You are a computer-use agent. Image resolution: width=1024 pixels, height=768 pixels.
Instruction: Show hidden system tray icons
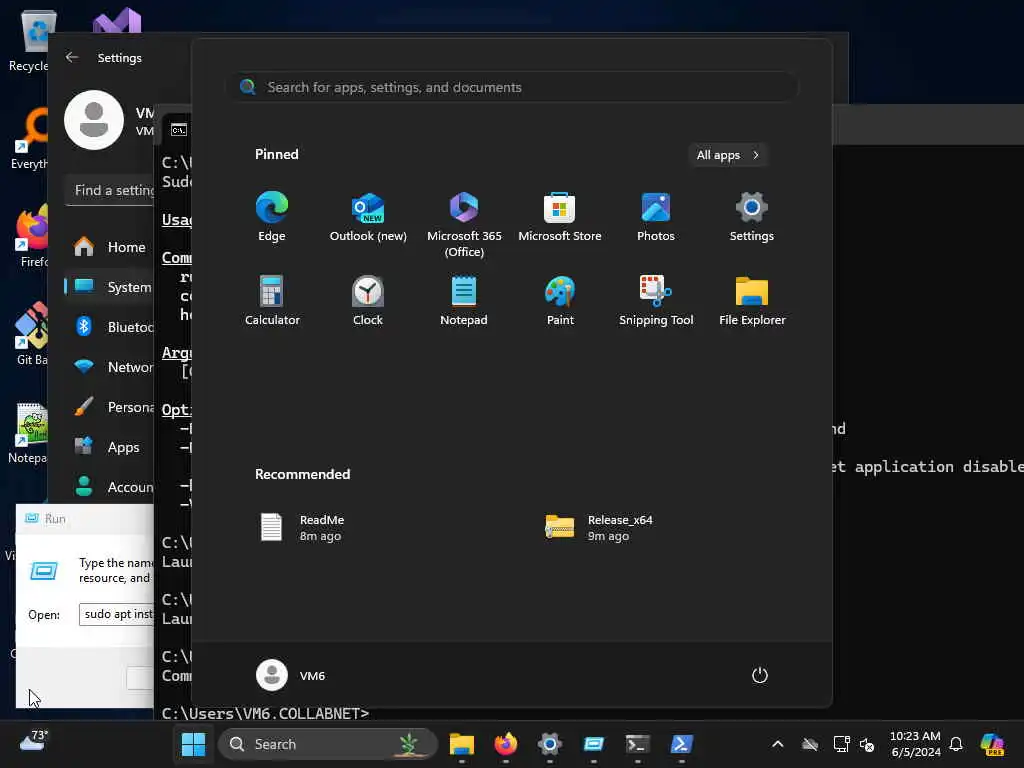click(778, 744)
